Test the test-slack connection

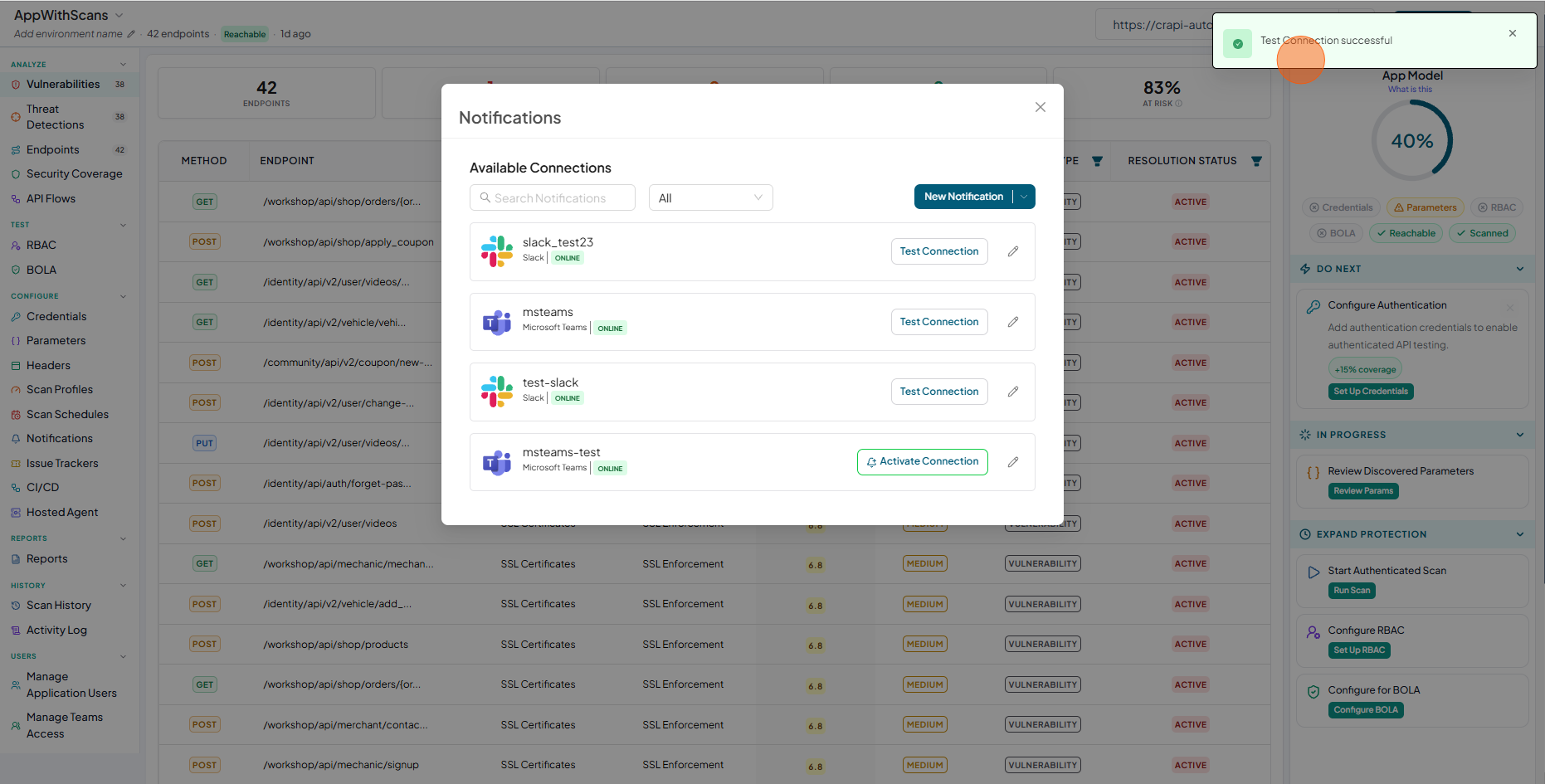coord(939,392)
